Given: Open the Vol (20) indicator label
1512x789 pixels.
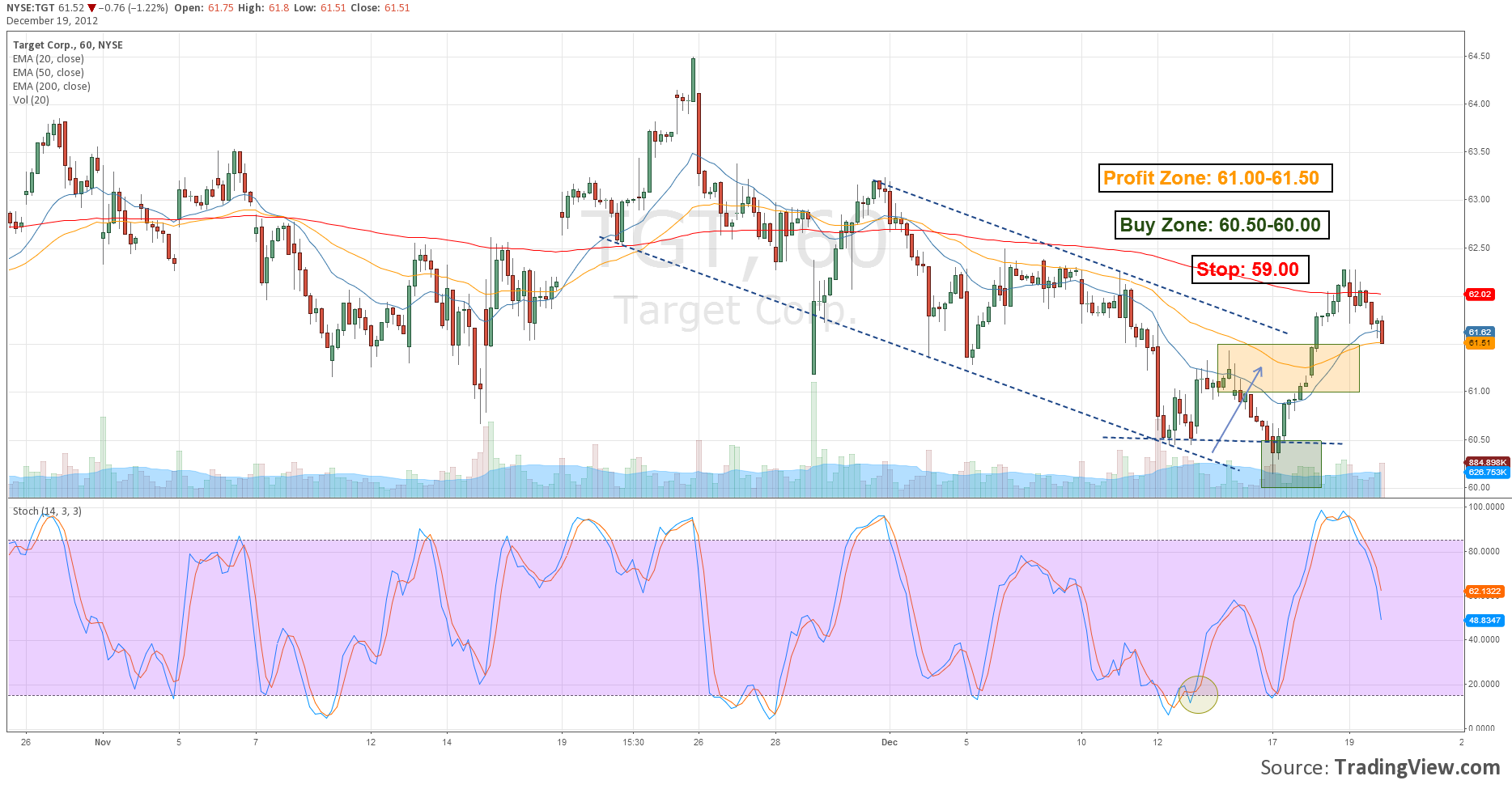Looking at the screenshot, I should [x=31, y=100].
